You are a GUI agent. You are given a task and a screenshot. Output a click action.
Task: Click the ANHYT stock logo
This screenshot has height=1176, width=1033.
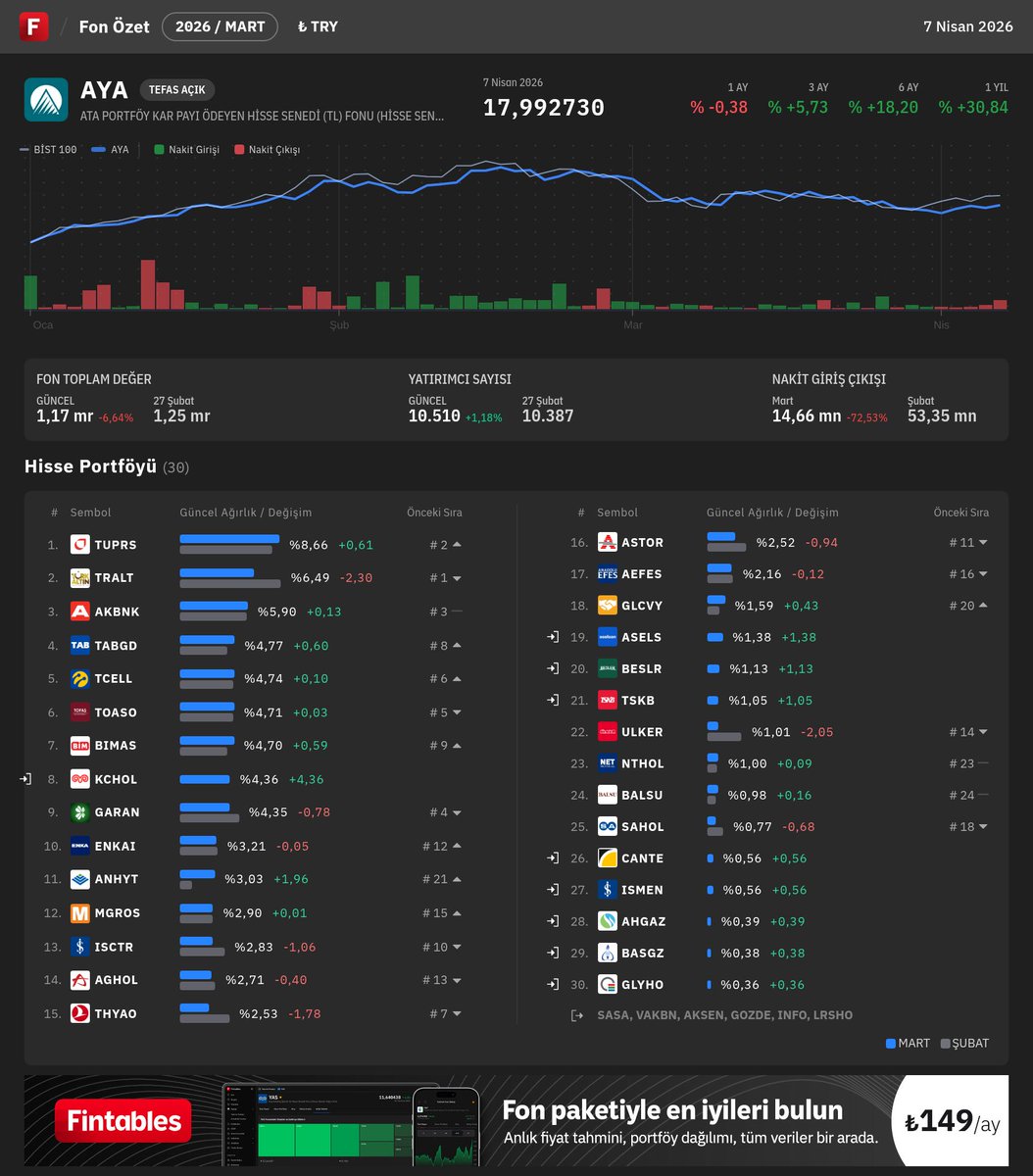pyautogui.click(x=80, y=880)
